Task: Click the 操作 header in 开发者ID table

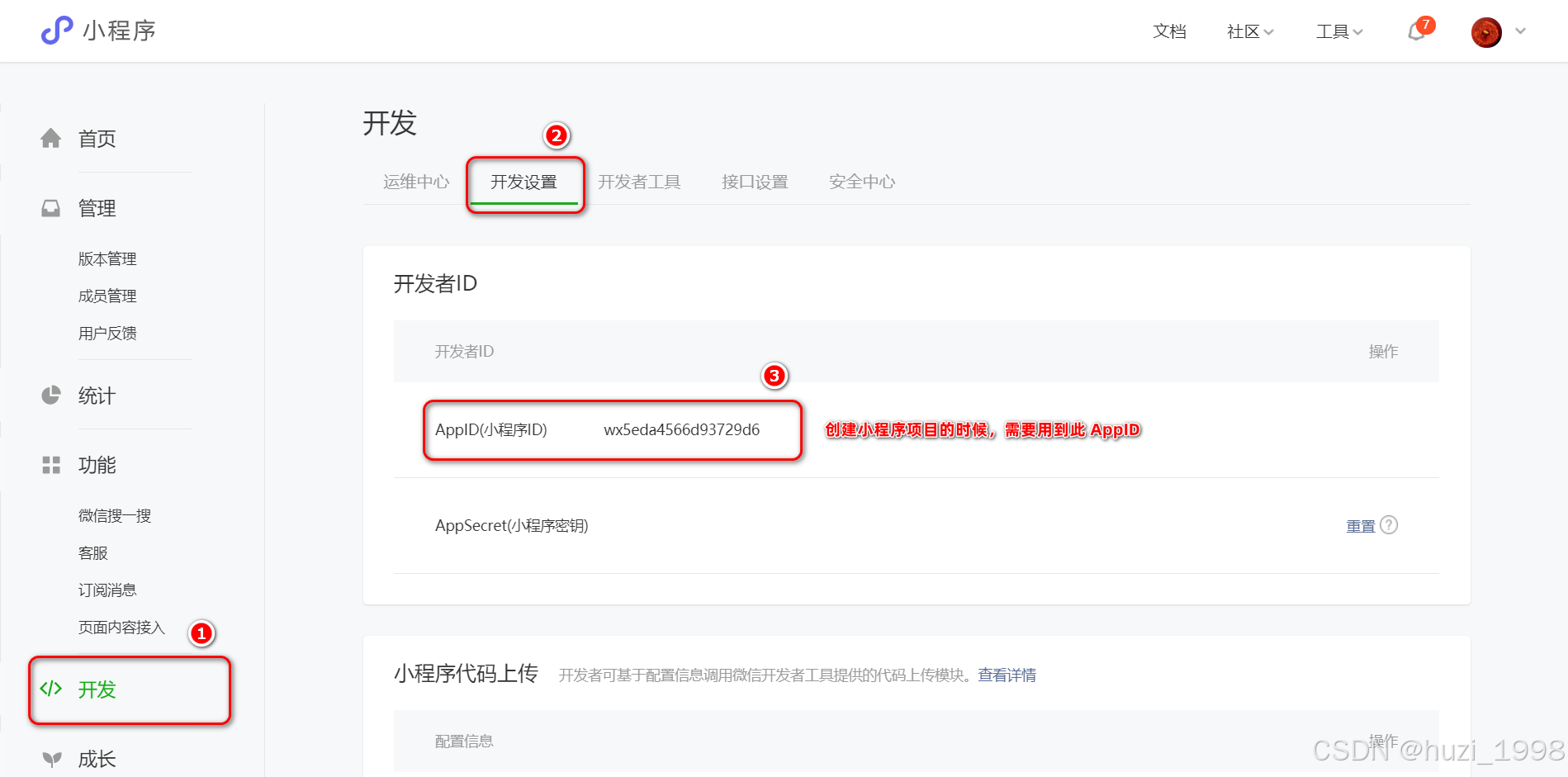Action: click(x=1383, y=352)
